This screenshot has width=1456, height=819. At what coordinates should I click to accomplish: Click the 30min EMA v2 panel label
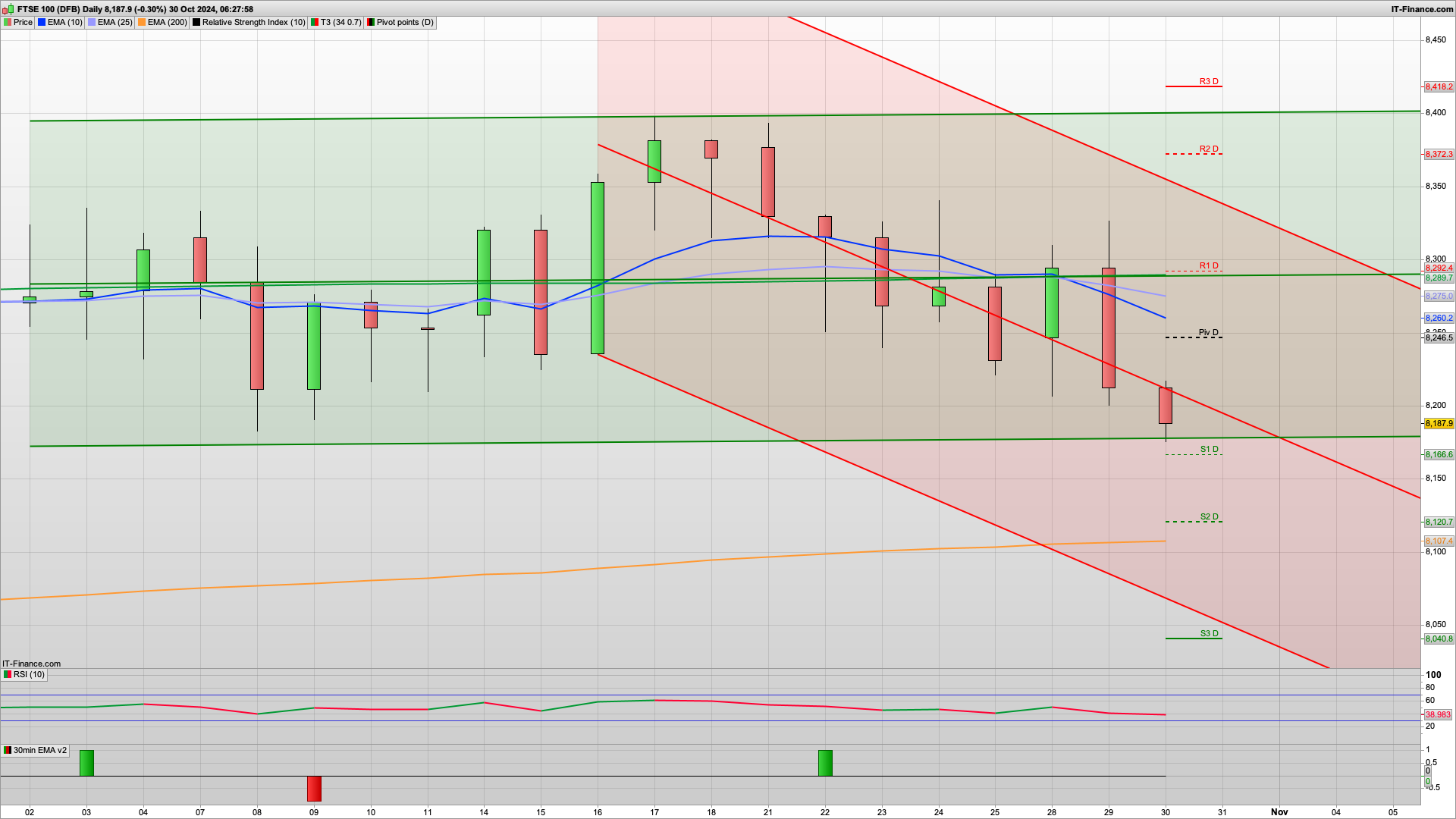click(x=39, y=750)
